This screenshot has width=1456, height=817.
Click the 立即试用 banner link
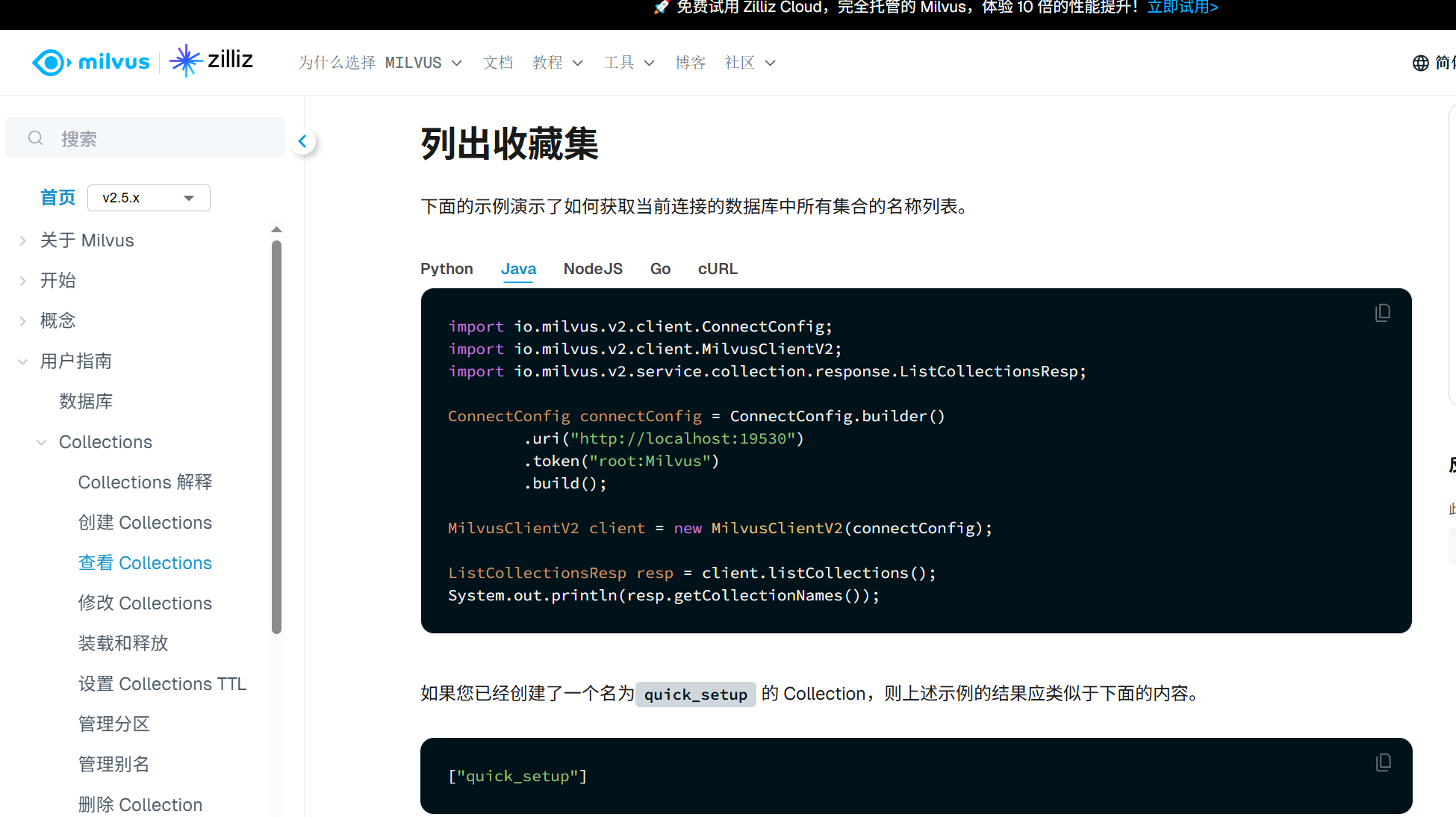pyautogui.click(x=1182, y=7)
